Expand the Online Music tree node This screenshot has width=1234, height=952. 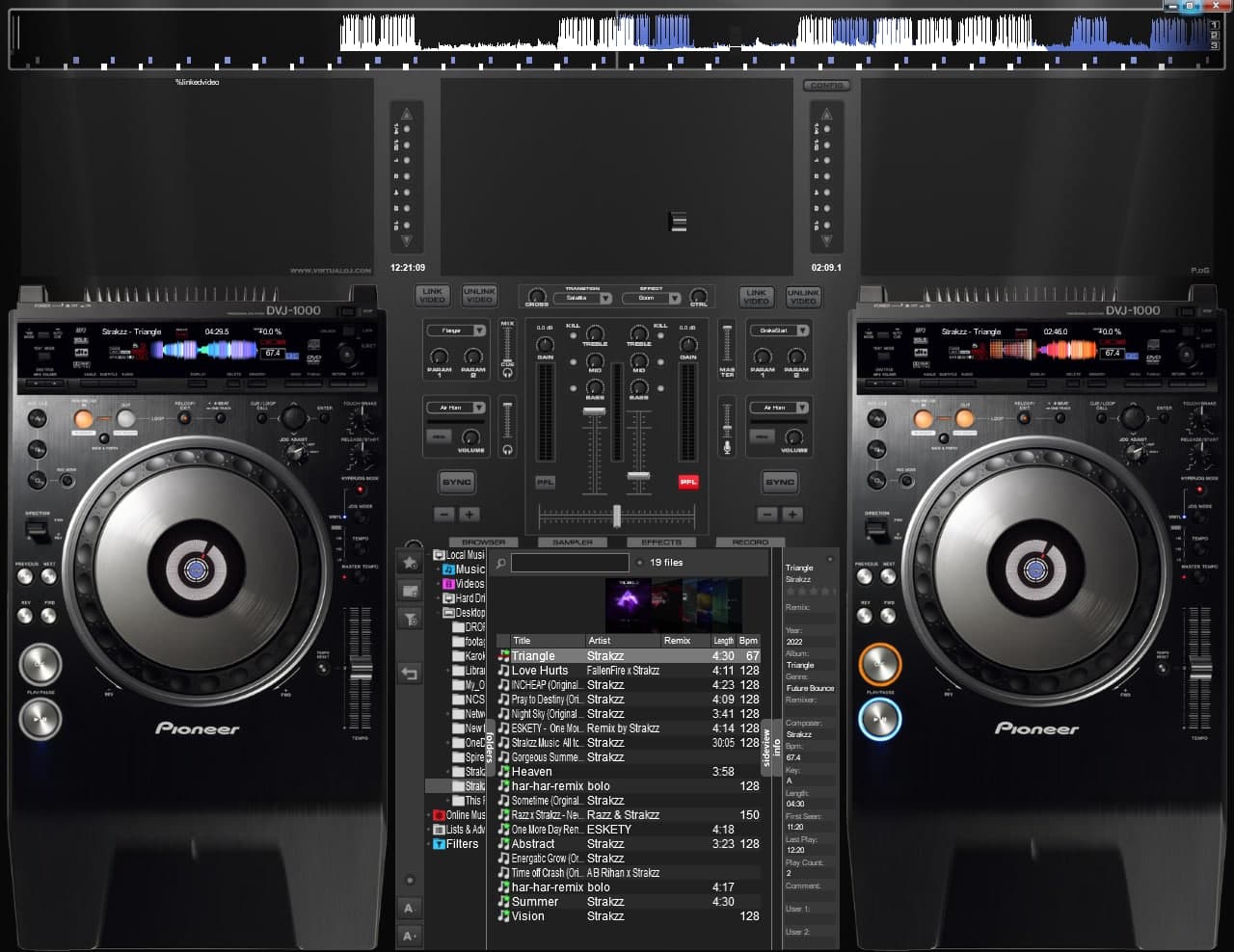[429, 815]
